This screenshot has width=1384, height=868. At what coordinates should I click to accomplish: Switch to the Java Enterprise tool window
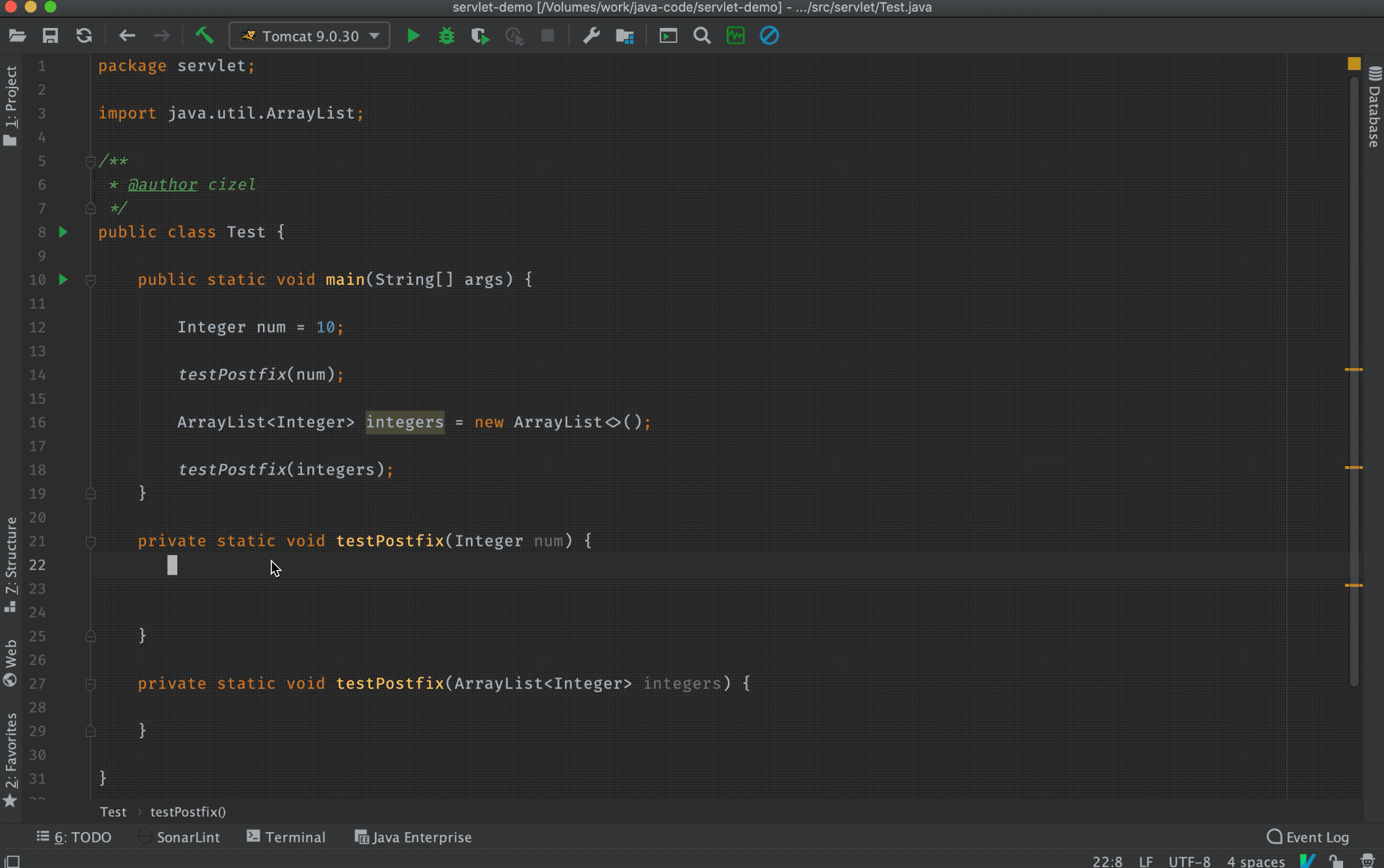413,837
